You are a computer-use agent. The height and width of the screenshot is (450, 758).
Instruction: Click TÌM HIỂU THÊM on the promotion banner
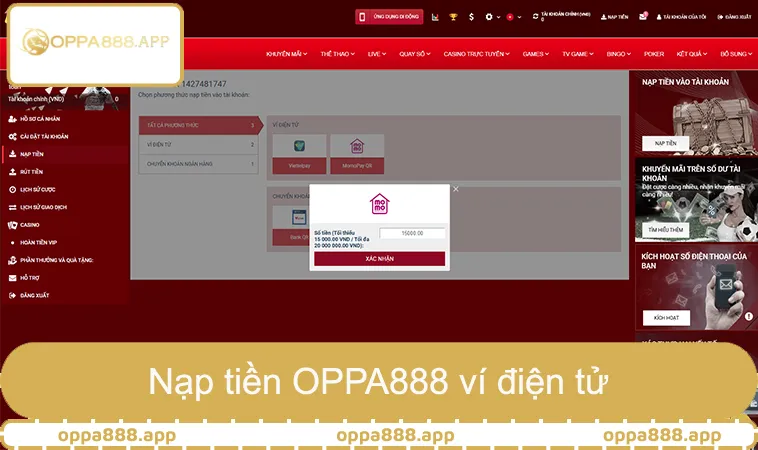tap(666, 230)
